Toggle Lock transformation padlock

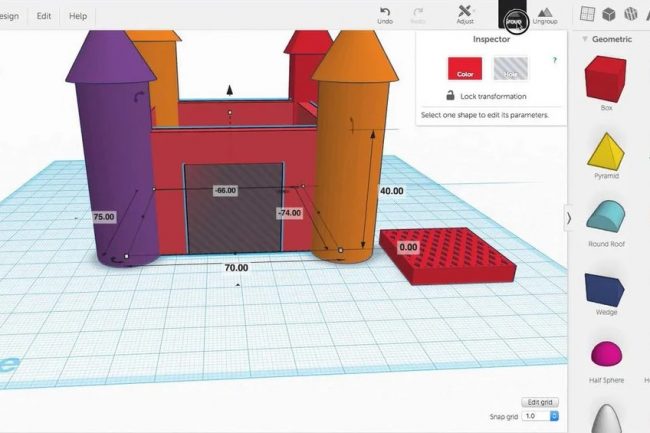pos(451,96)
